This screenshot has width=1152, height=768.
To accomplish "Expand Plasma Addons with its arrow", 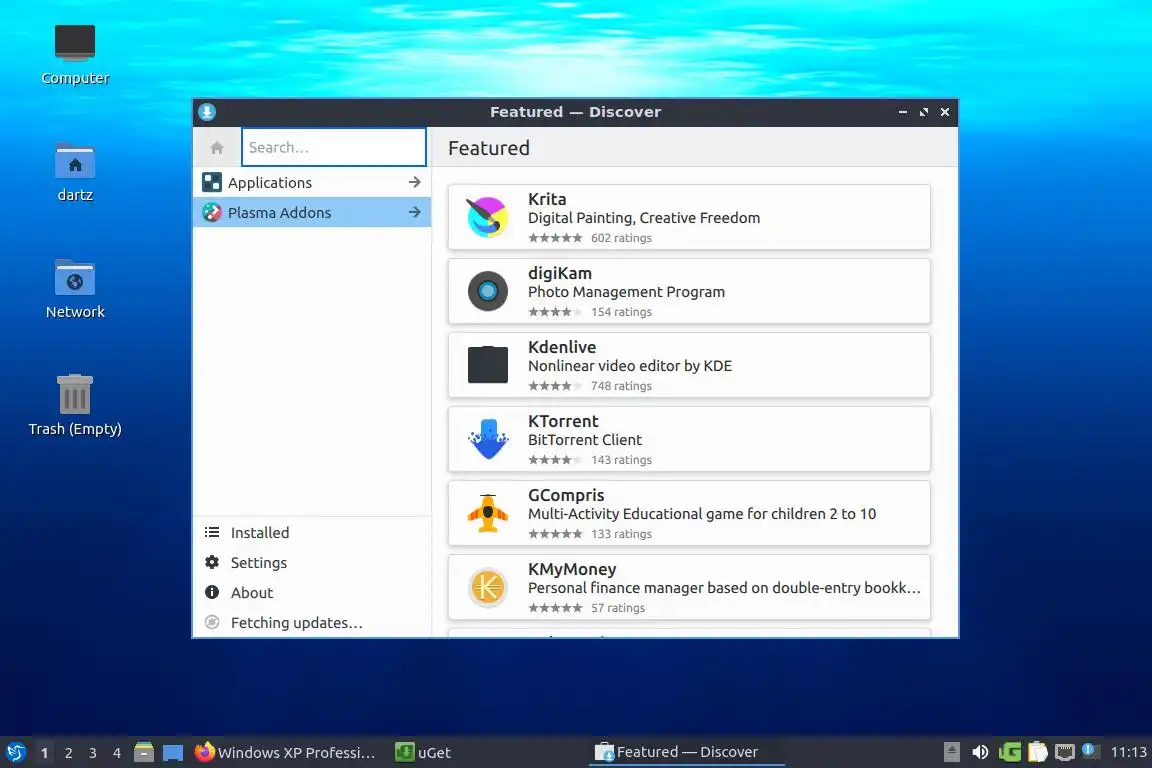I will [x=414, y=212].
